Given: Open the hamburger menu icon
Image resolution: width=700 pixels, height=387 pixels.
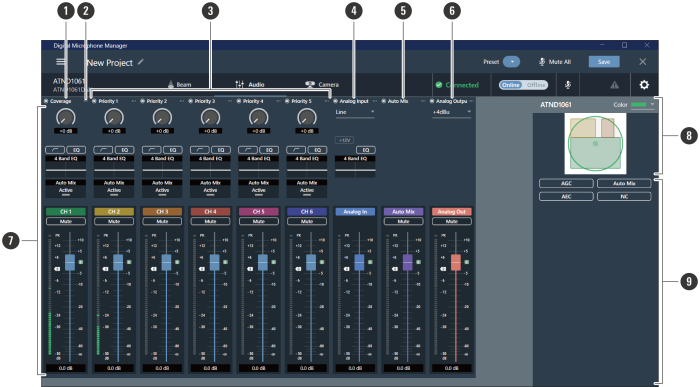Looking at the screenshot, I should (61, 62).
